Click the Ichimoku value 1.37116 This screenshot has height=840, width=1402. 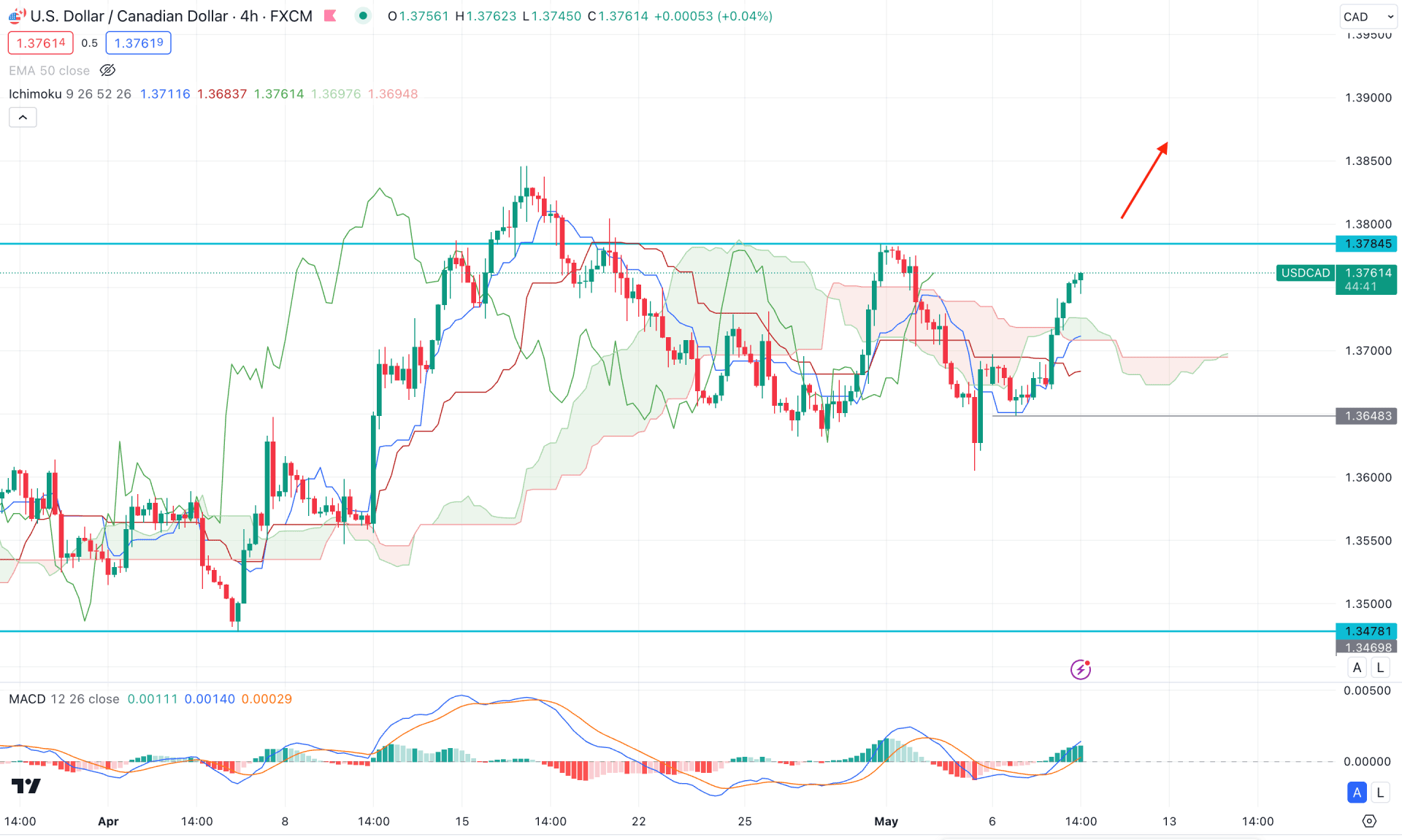tap(165, 93)
